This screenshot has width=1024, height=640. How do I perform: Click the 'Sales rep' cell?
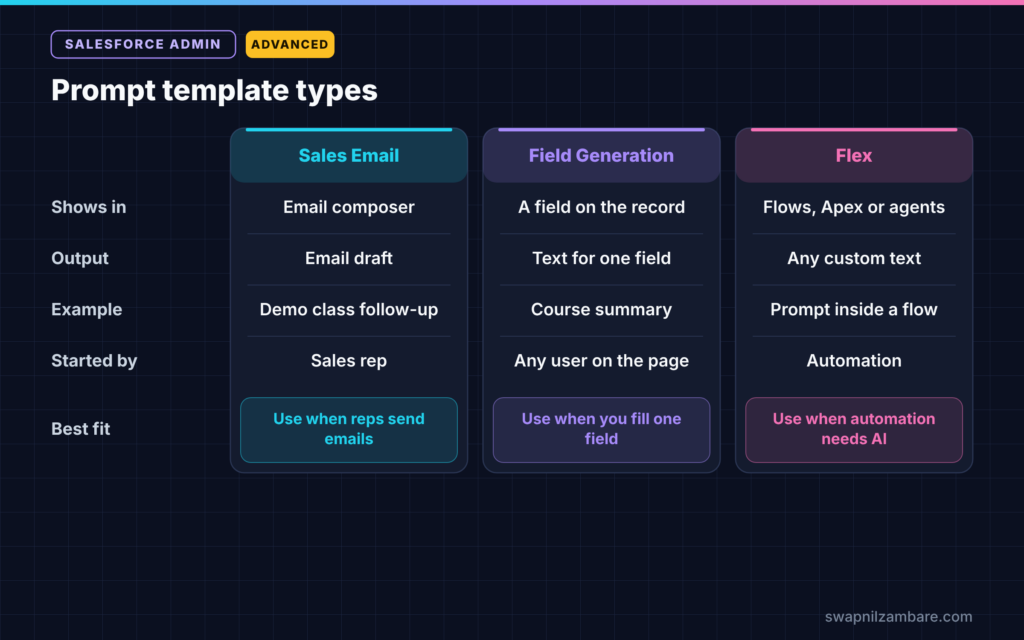click(349, 360)
